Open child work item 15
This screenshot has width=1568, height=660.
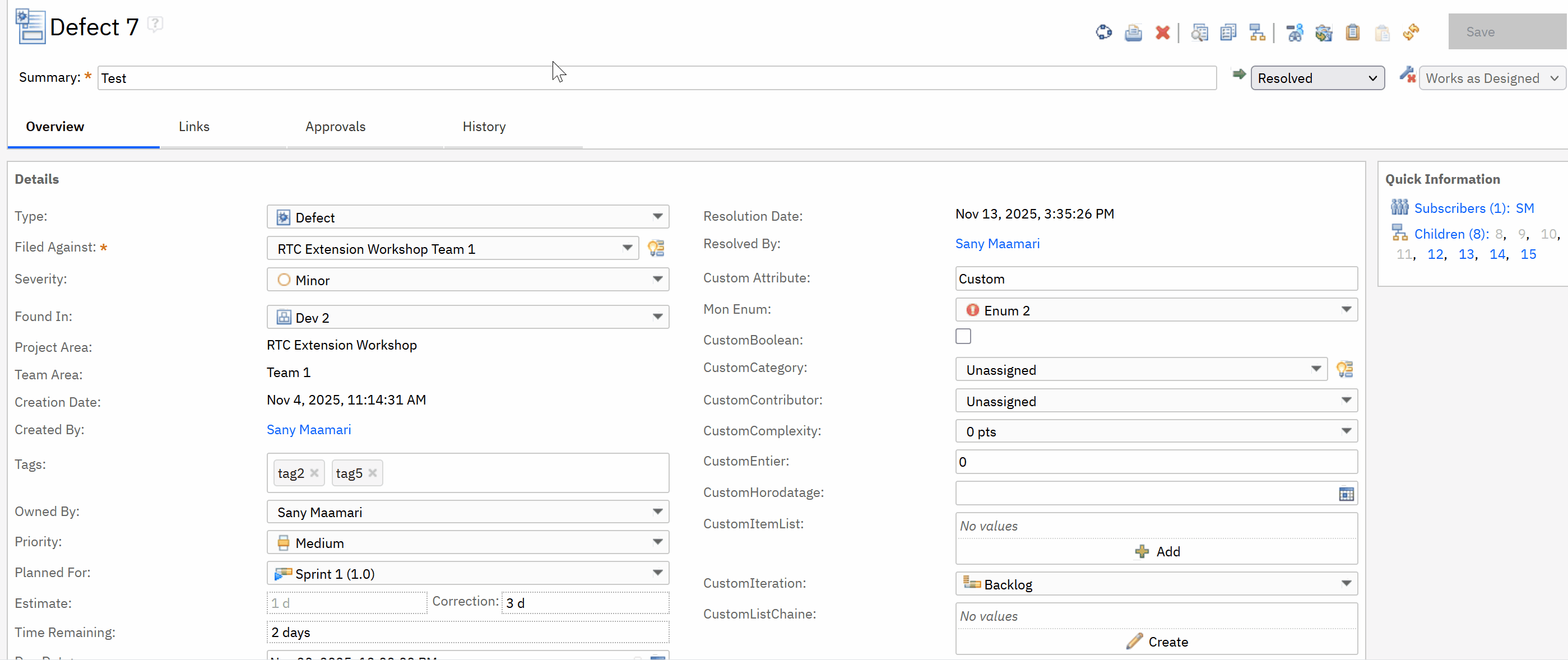point(1528,254)
